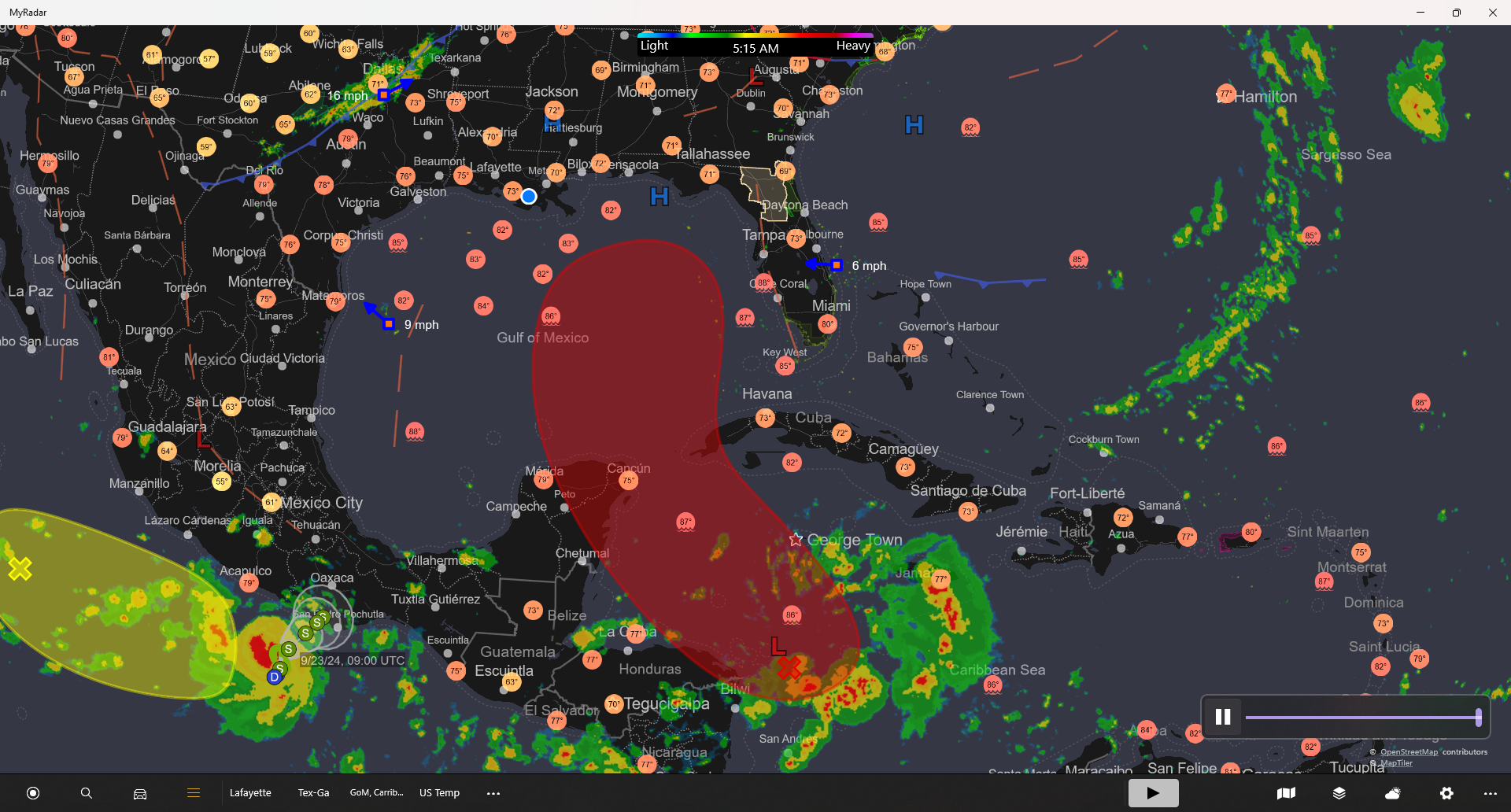Click the purple animation timeline slider
Image resolution: width=1511 pixels, height=812 pixels.
click(x=1363, y=717)
